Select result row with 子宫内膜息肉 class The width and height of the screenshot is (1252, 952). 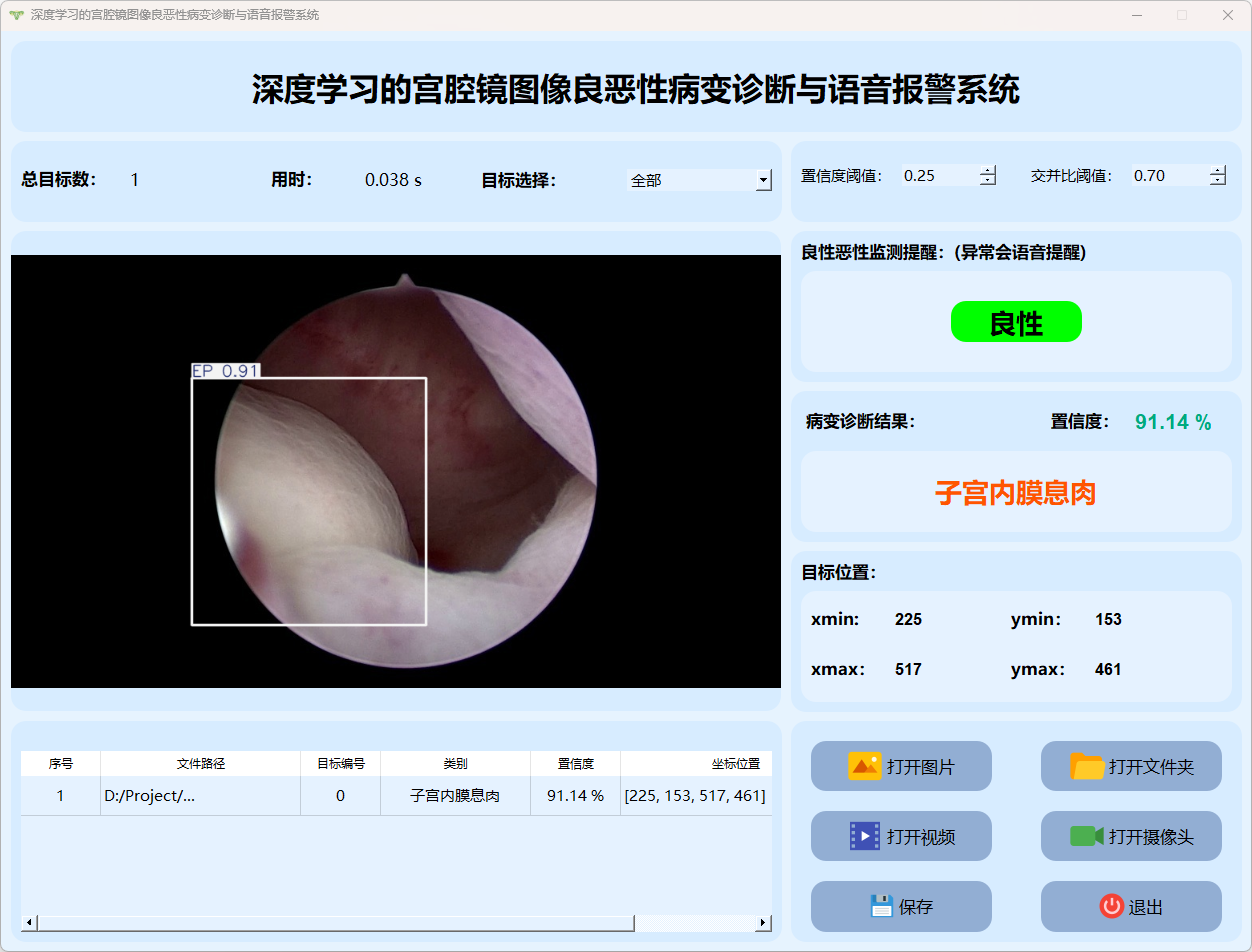click(455, 796)
